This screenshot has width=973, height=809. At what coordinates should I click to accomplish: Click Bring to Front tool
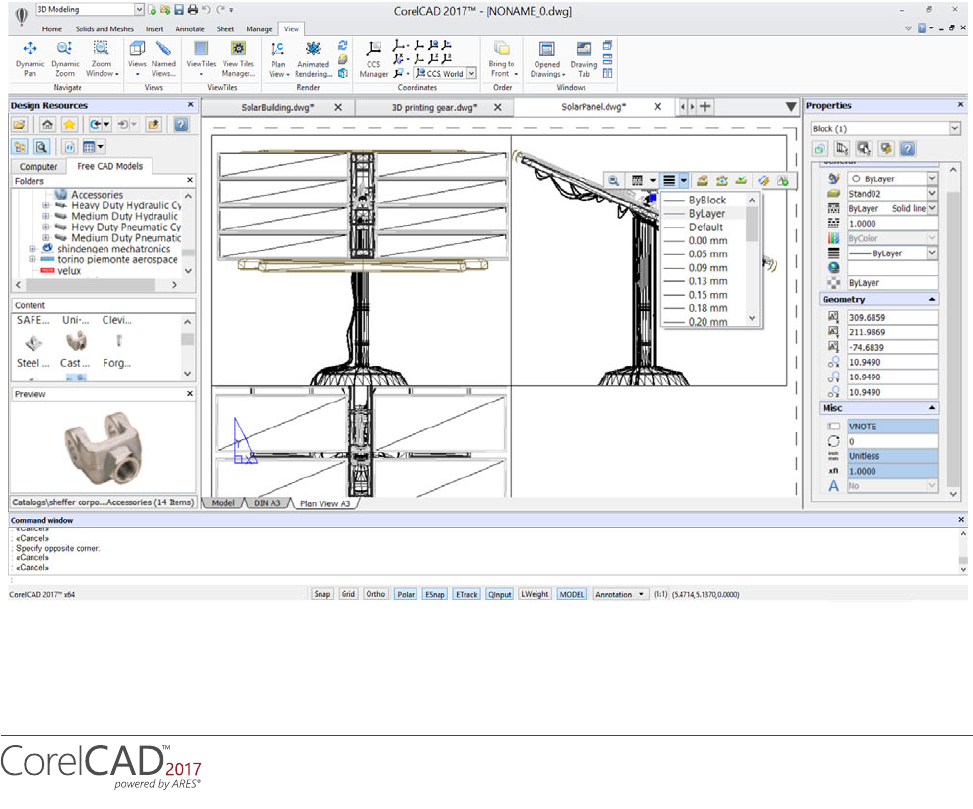pyautogui.click(x=501, y=59)
